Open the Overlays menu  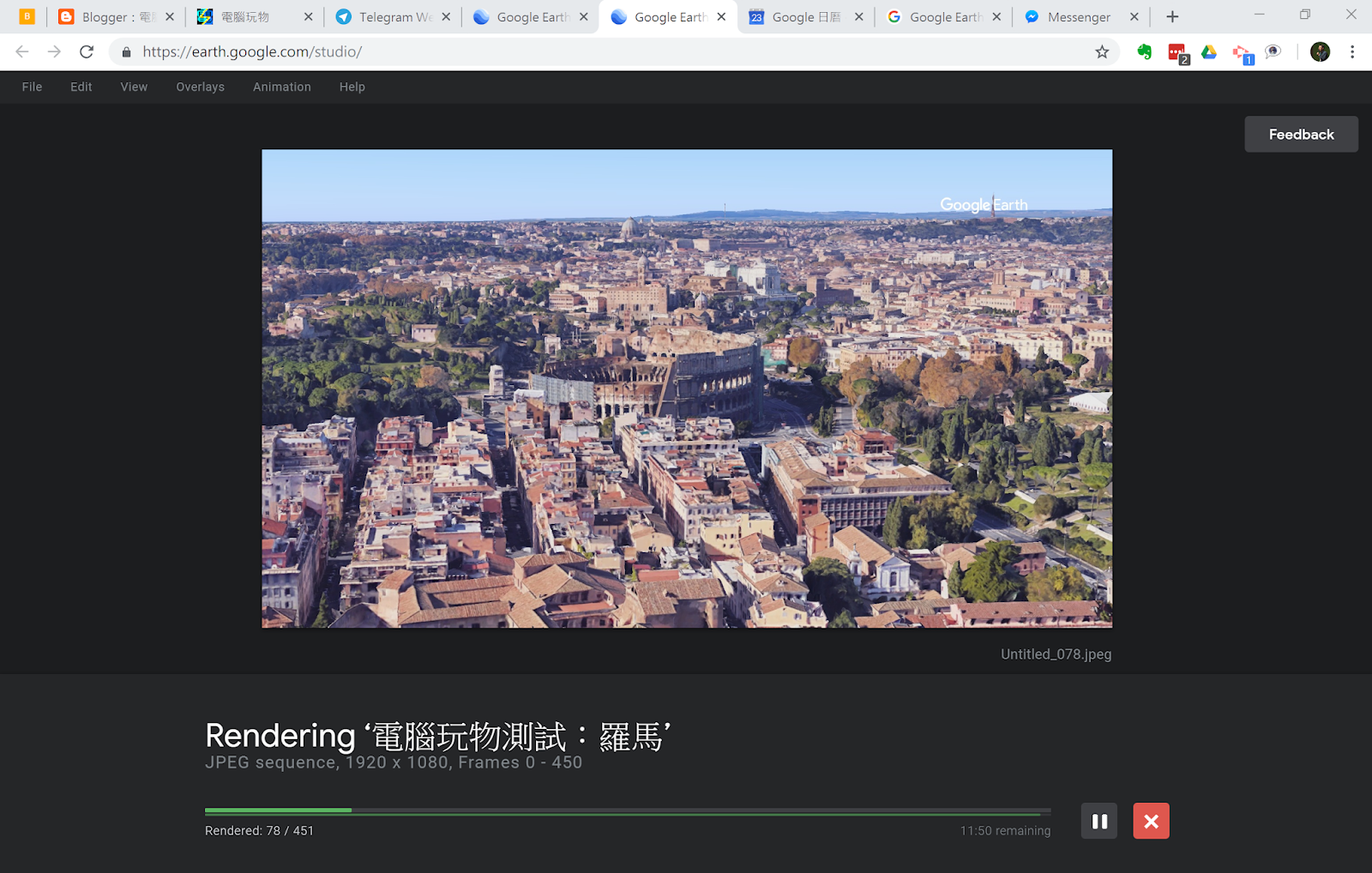[x=200, y=87]
